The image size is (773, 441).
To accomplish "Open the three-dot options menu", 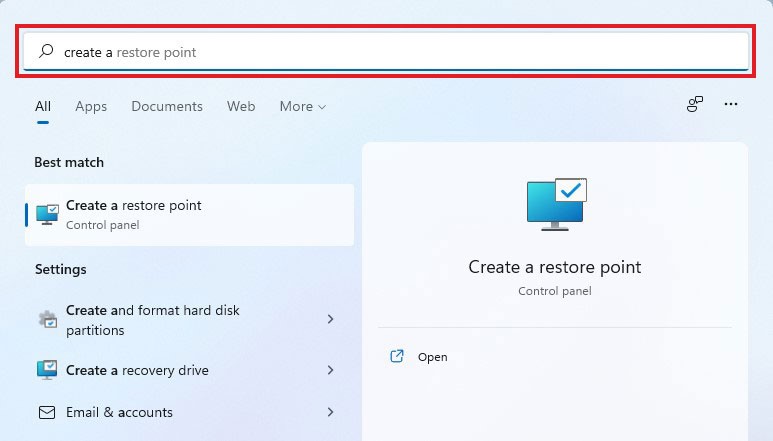I will pos(731,104).
